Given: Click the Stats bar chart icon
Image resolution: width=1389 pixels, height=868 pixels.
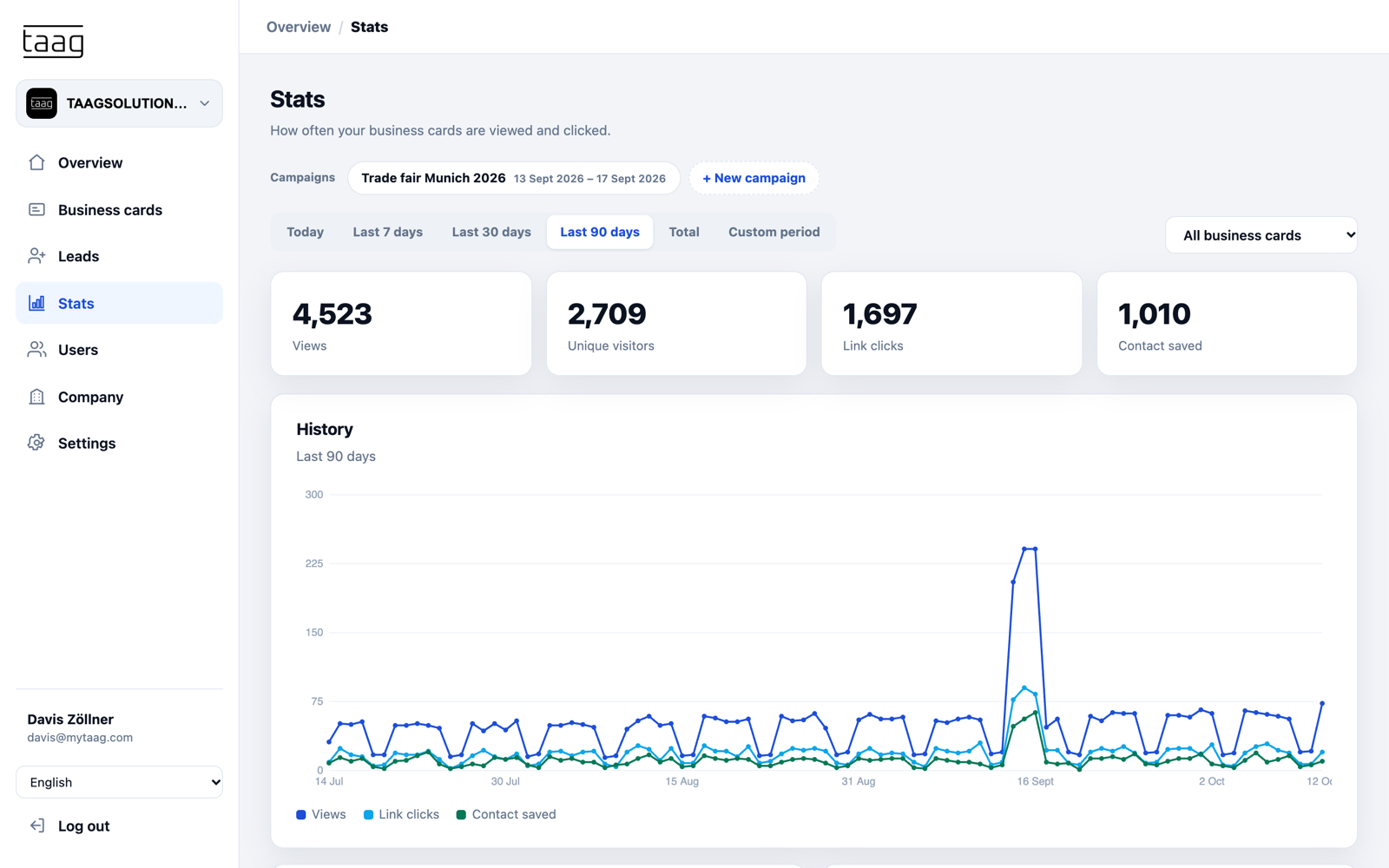Looking at the screenshot, I should point(36,303).
